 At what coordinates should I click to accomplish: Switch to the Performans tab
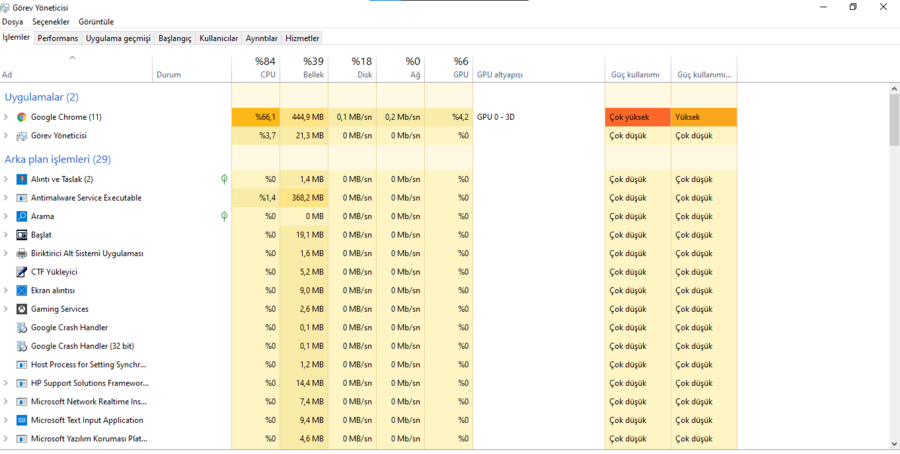coord(58,38)
